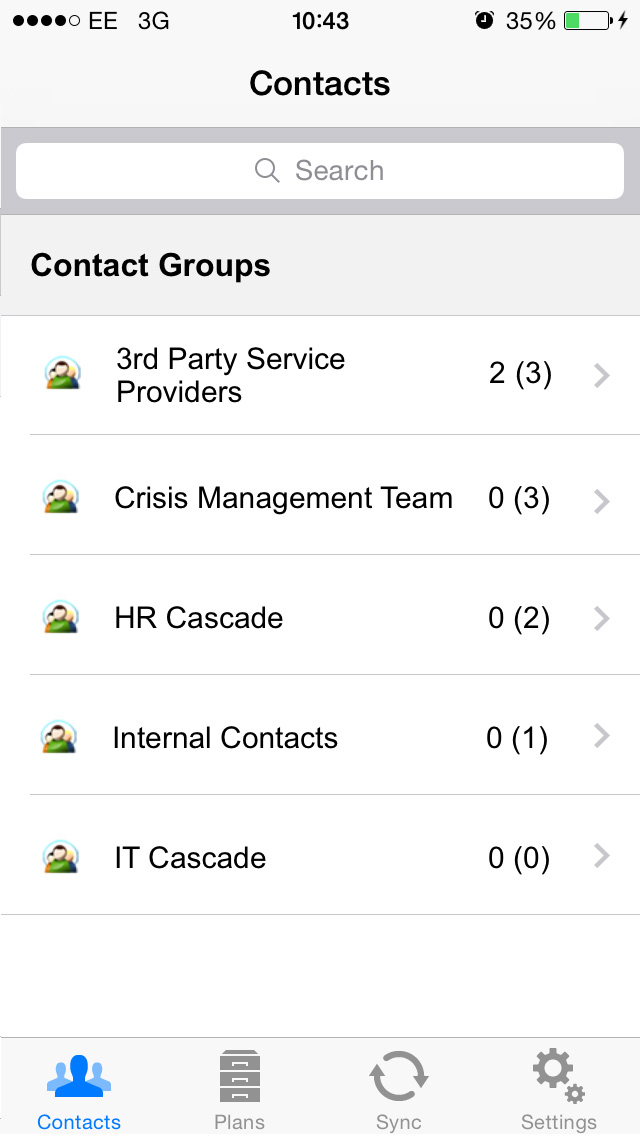Viewport: 640px width, 1136px height.
Task: Open the Crisis Management Team group name
Action: click(283, 498)
